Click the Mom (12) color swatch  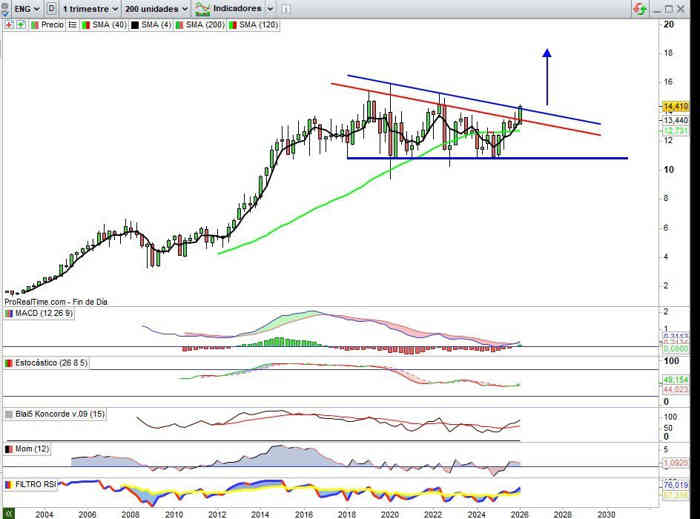click(x=9, y=450)
